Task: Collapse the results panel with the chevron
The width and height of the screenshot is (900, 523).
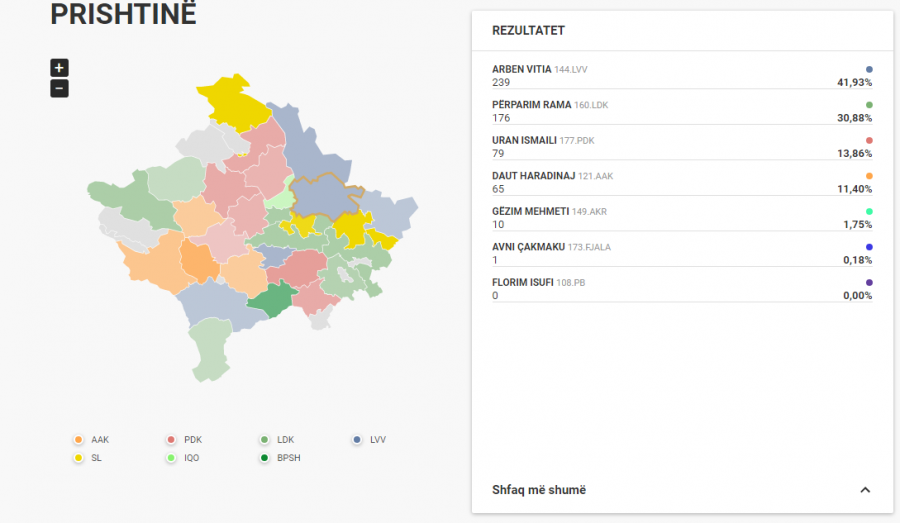Action: [865, 490]
